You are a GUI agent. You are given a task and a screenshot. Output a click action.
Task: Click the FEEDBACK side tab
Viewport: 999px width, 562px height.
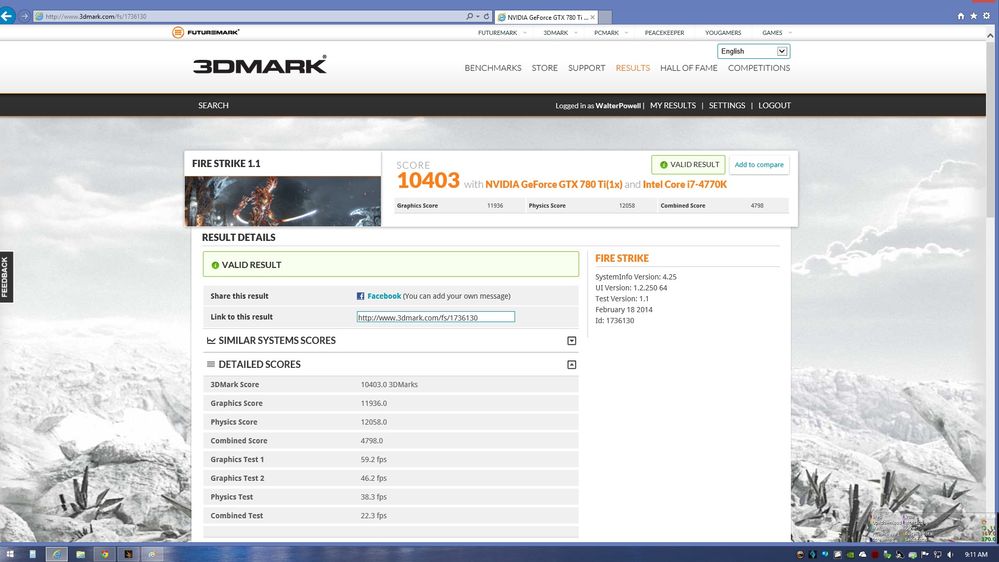(6, 277)
